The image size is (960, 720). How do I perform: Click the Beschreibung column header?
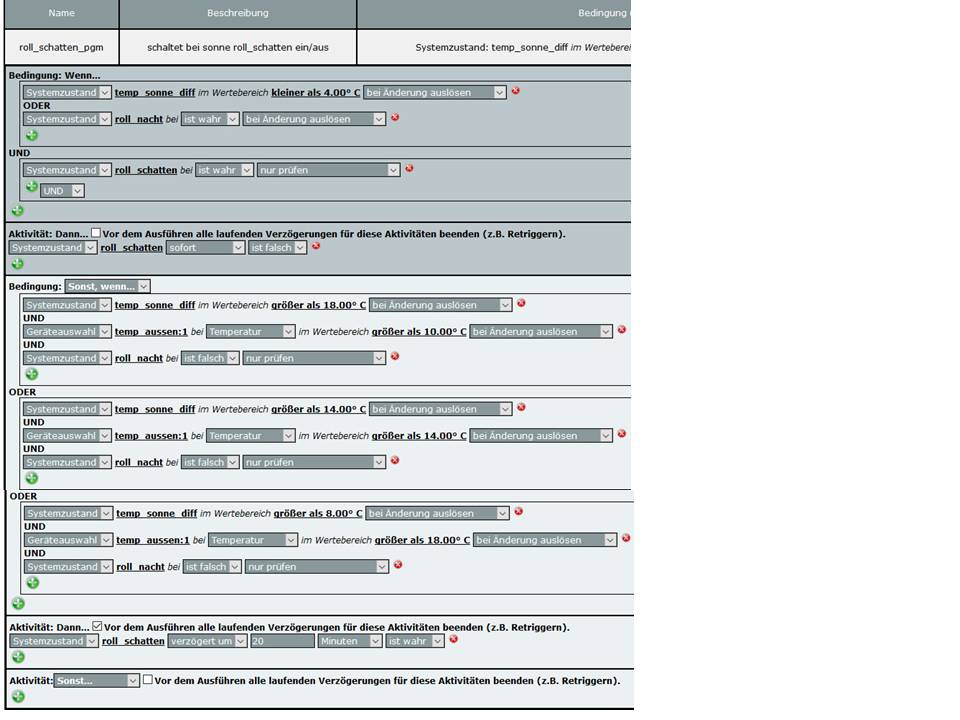coord(238,13)
